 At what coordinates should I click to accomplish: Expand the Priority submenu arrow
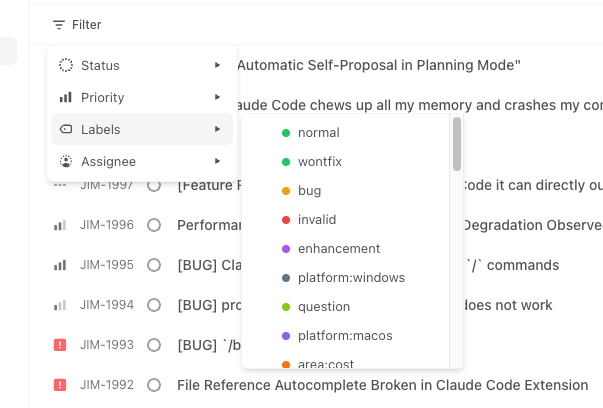[x=217, y=97]
